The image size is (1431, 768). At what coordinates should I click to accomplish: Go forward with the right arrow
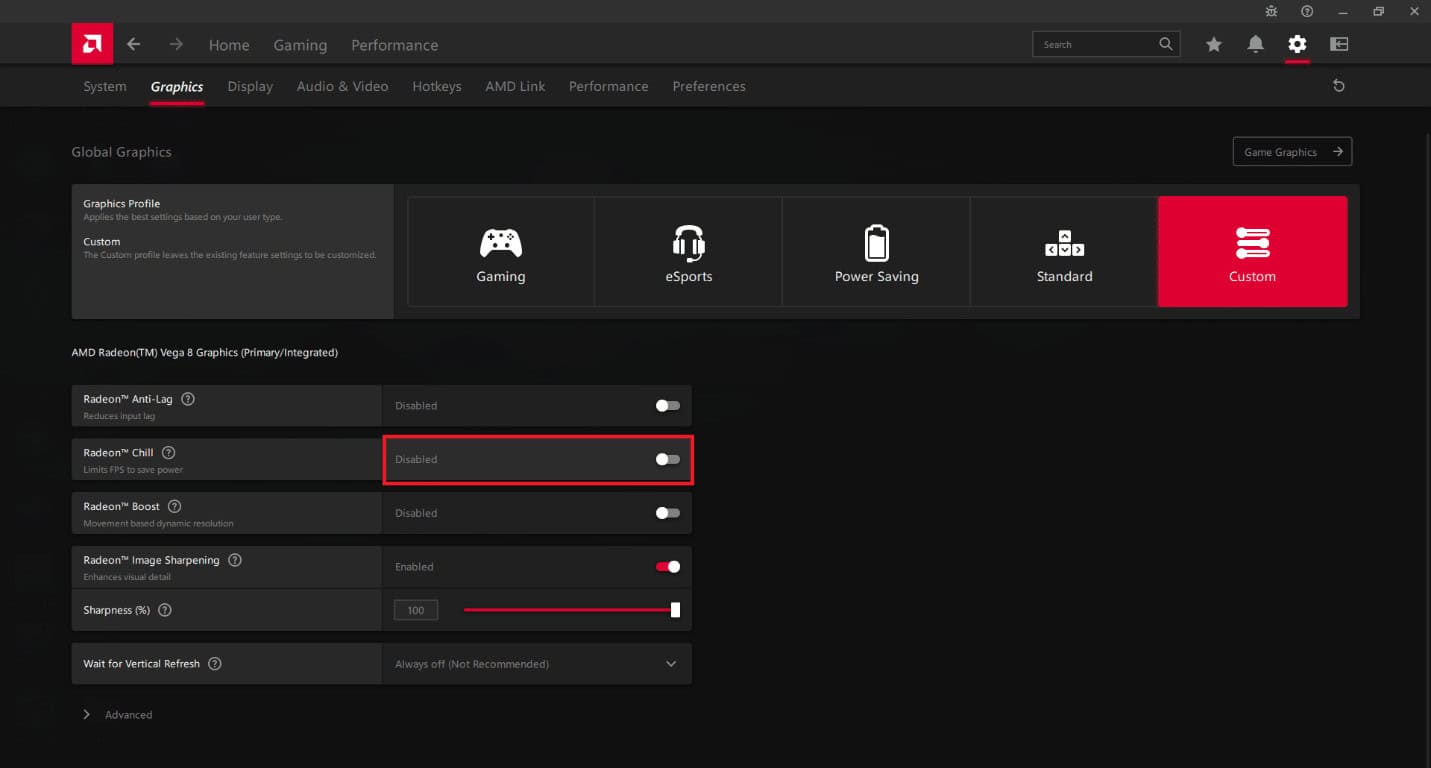176,44
